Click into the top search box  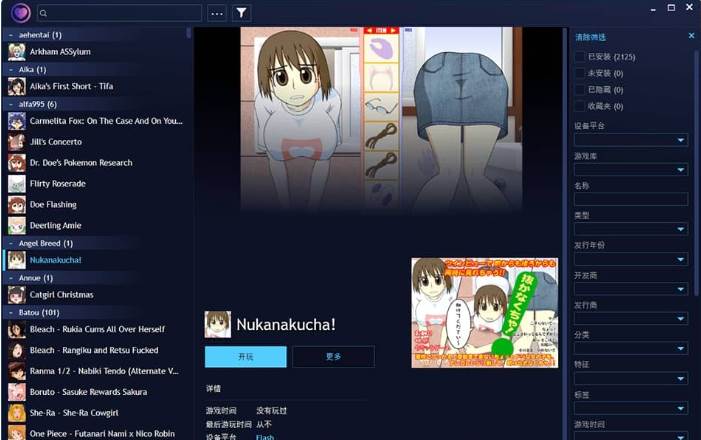click(119, 13)
